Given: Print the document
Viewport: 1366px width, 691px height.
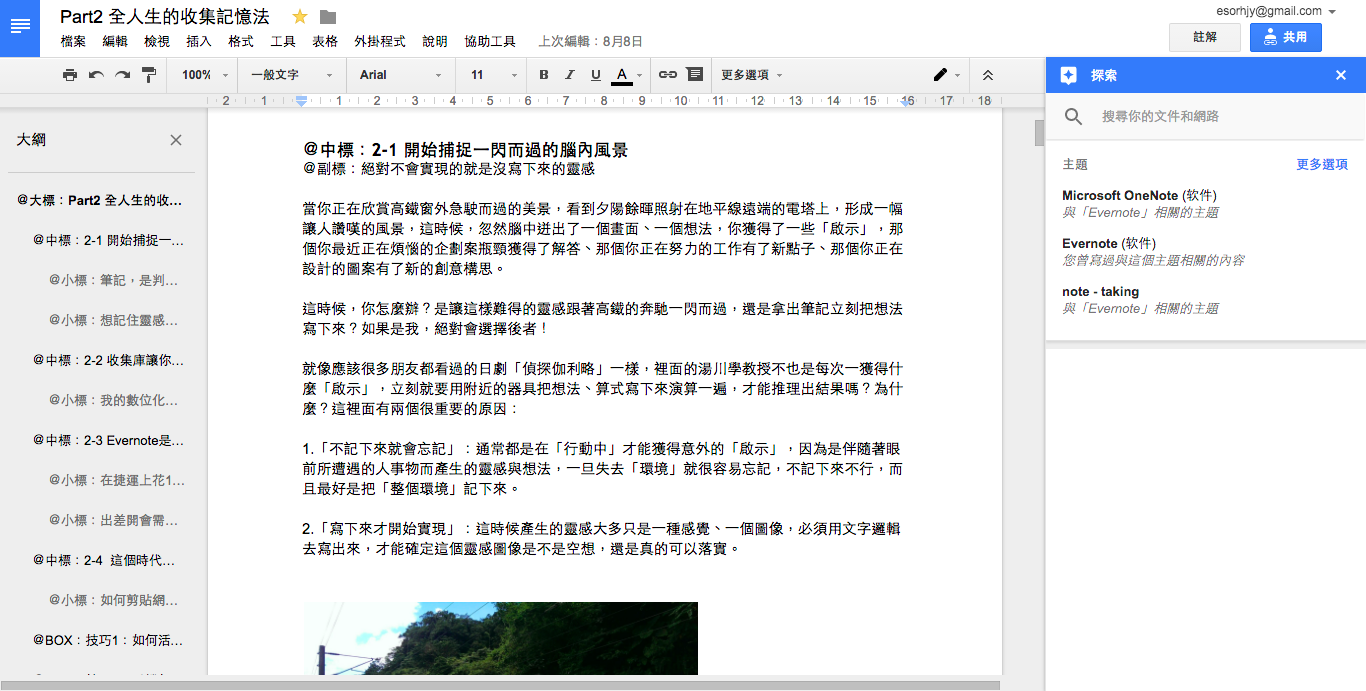Looking at the screenshot, I should click(x=70, y=75).
